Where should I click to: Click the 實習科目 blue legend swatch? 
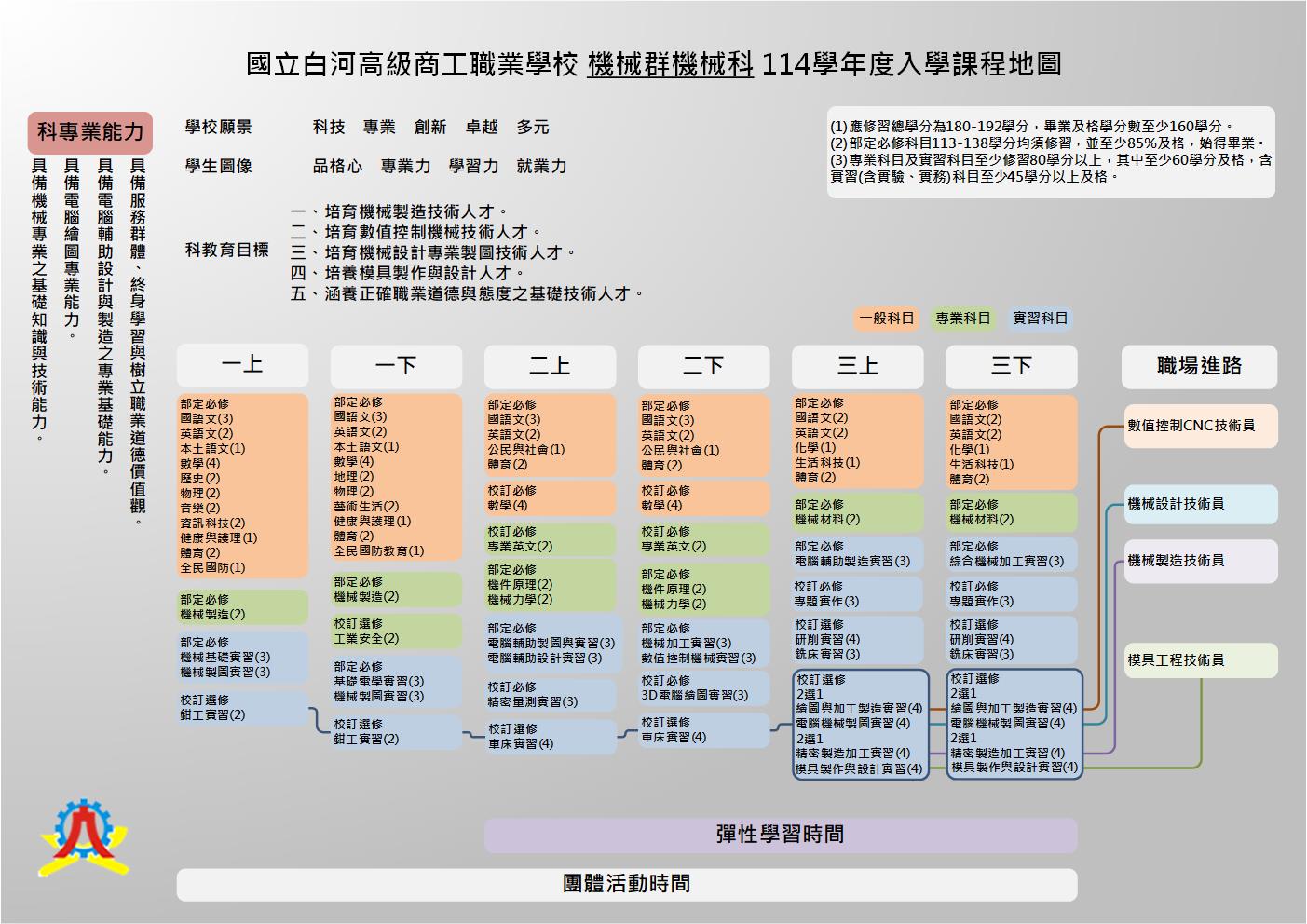(1041, 319)
